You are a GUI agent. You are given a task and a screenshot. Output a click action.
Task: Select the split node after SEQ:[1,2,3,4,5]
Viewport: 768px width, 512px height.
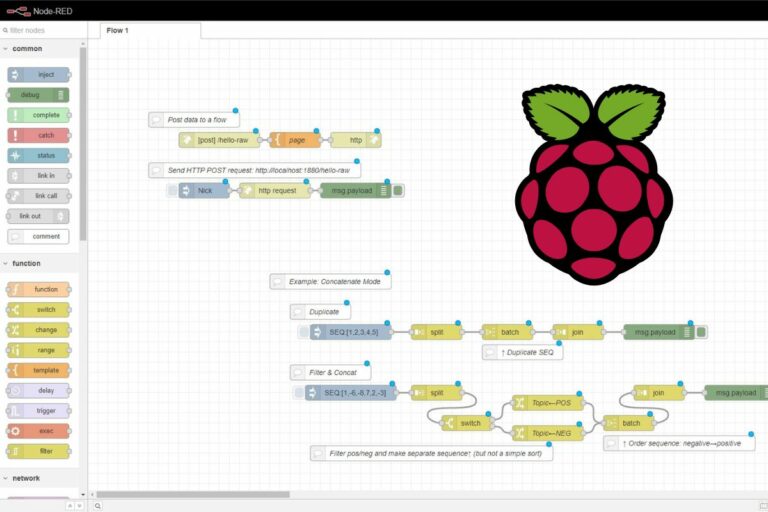(x=436, y=332)
